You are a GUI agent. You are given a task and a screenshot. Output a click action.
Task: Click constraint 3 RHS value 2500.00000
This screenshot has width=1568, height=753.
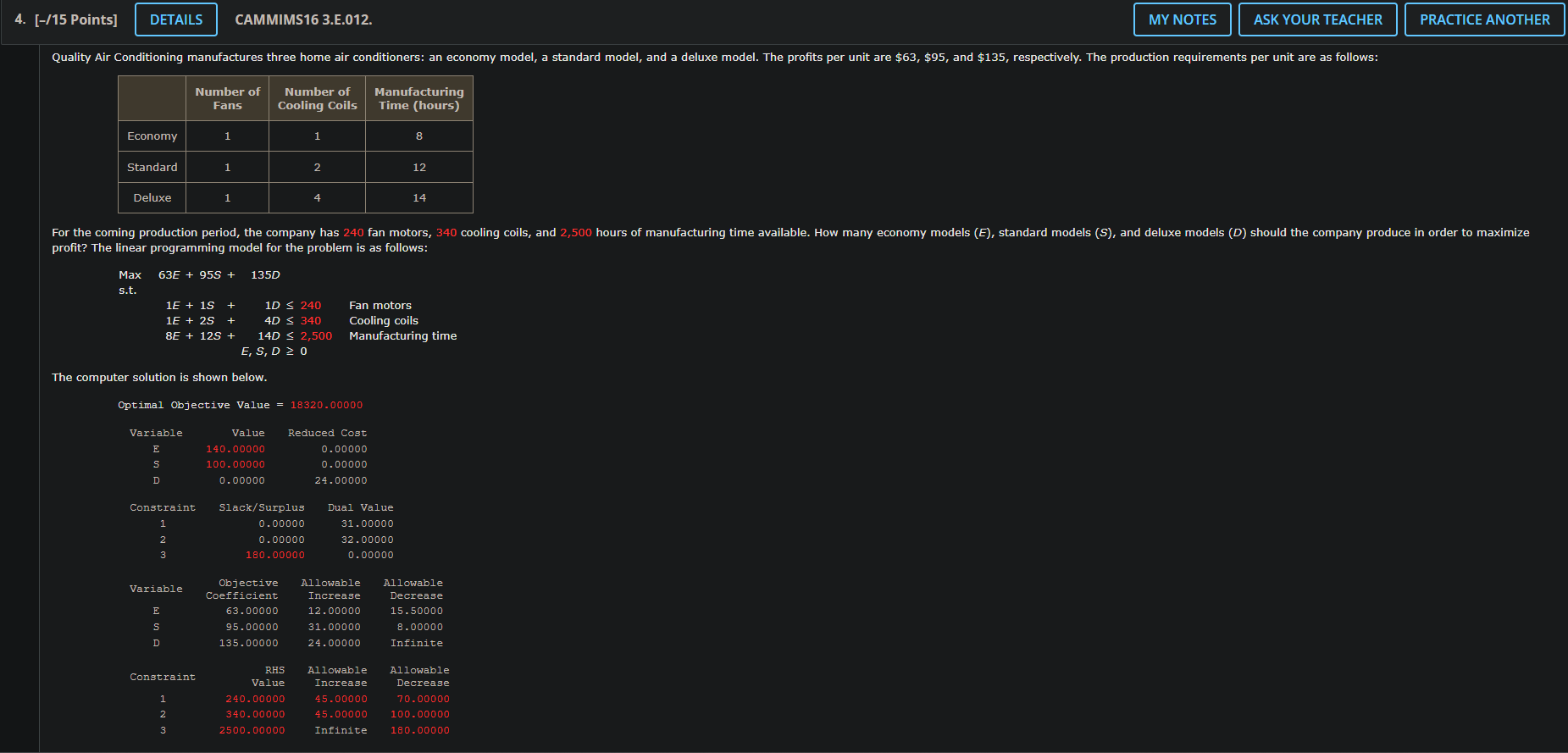pyautogui.click(x=252, y=730)
